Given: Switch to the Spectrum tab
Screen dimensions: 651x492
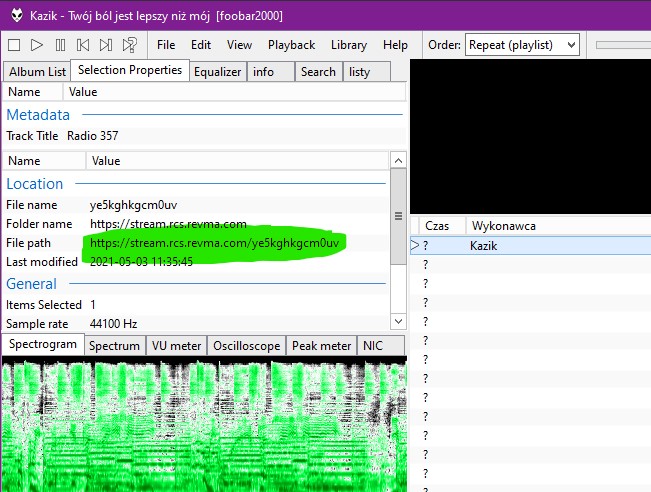Looking at the screenshot, I should click(115, 346).
